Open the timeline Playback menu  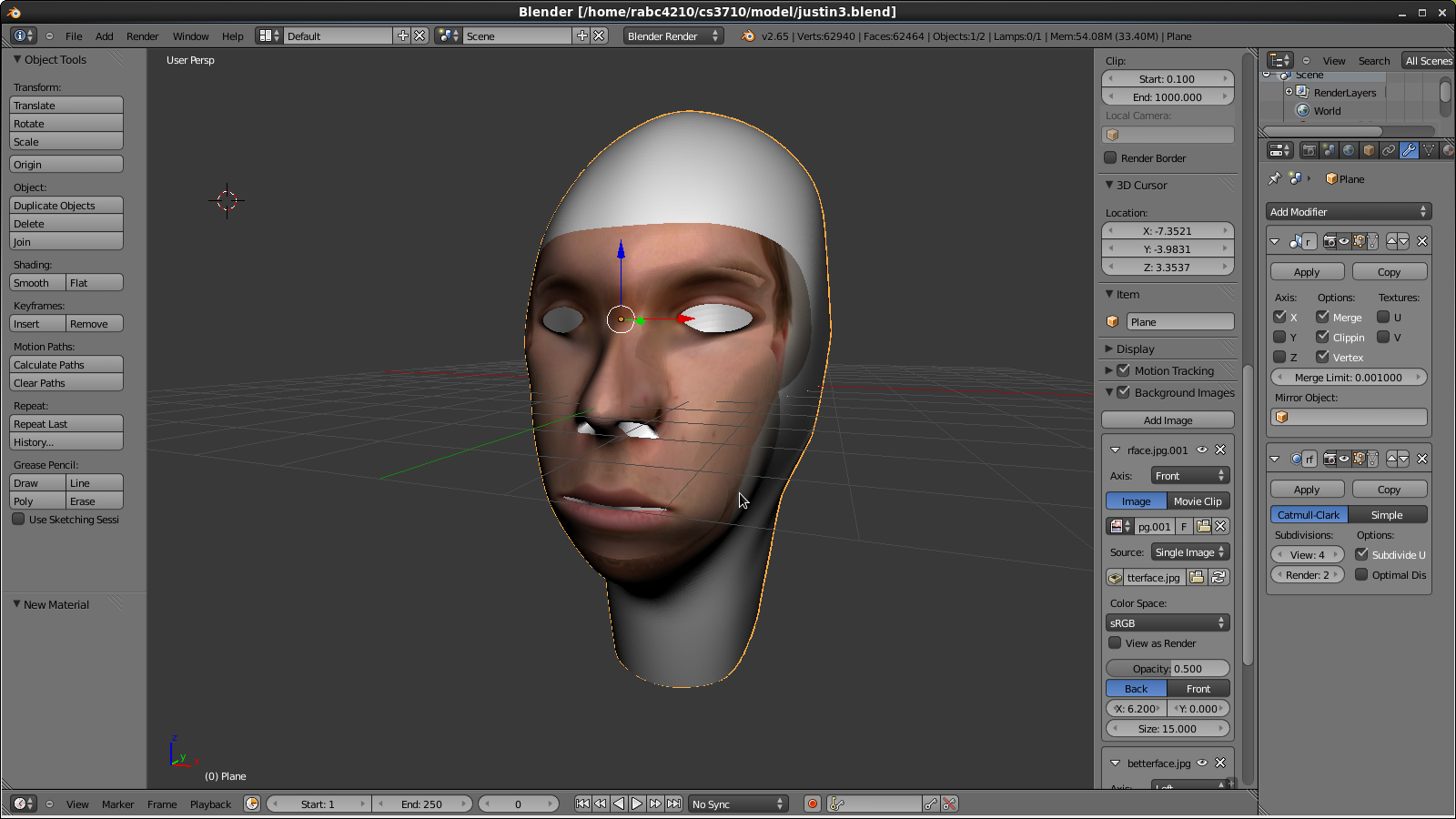[x=210, y=804]
